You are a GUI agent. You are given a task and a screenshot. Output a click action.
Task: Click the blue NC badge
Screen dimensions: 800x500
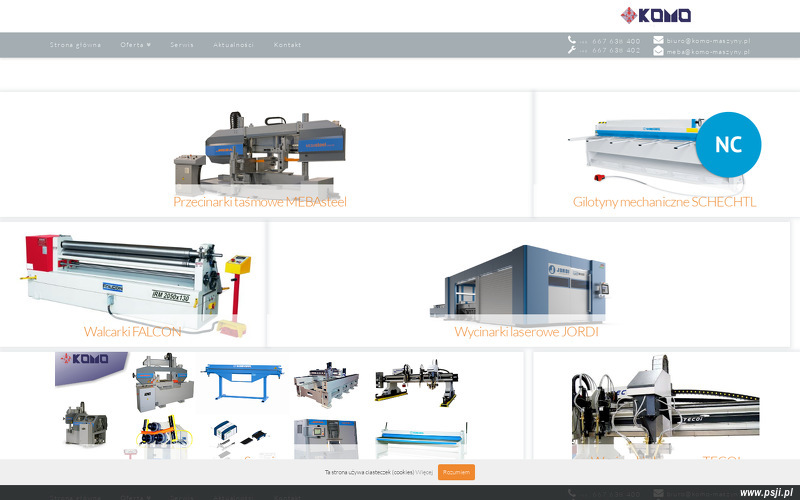click(728, 144)
